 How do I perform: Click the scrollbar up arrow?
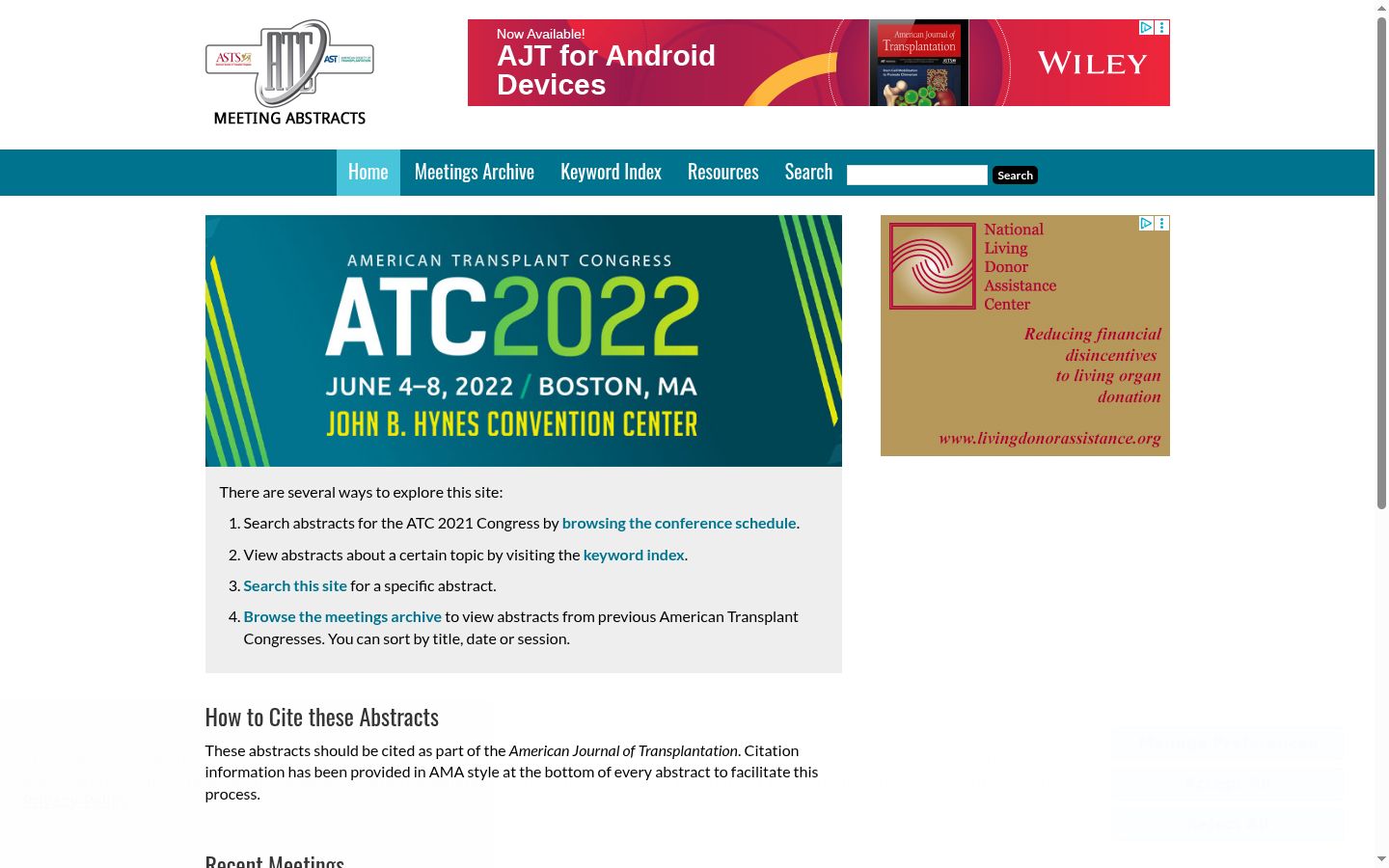(x=1381, y=8)
